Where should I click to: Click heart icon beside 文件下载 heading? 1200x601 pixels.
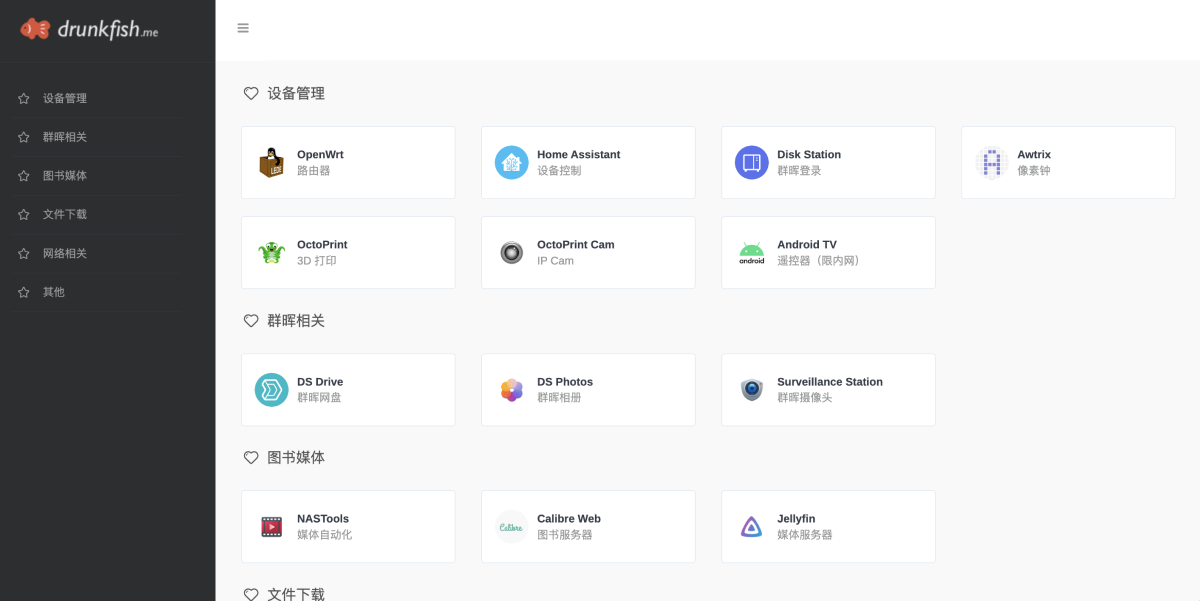(251, 594)
